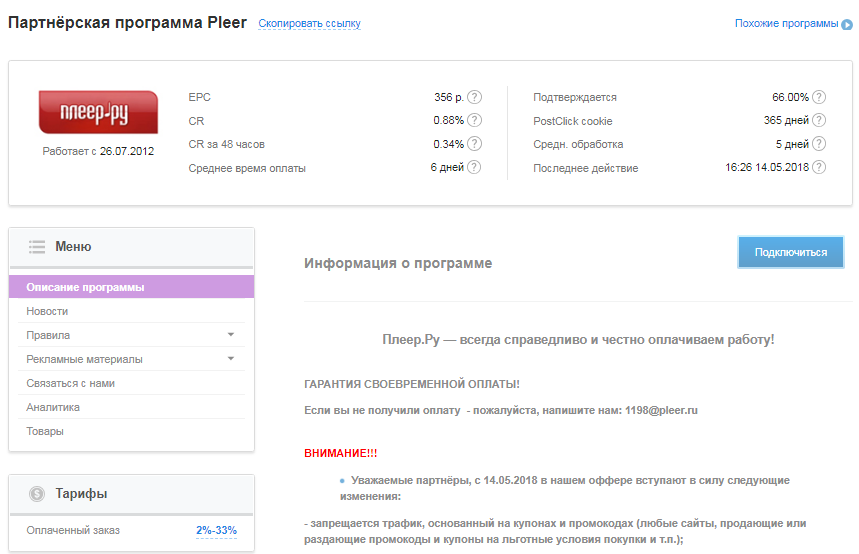This screenshot has height=554, width=859.
Task: Click help icon next to Подтверждается 66.00%
Action: [818, 97]
